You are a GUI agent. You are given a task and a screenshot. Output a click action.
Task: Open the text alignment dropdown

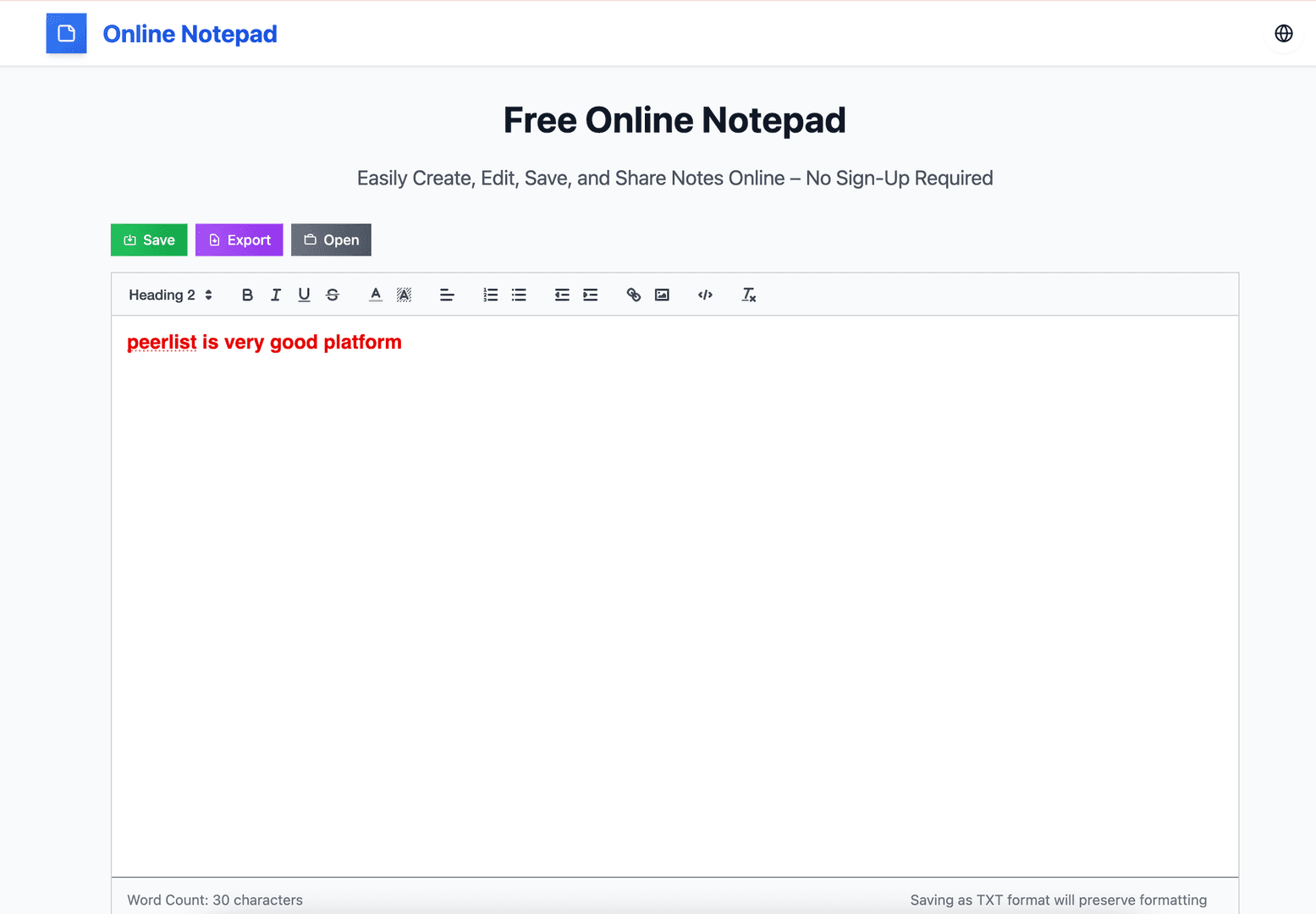click(447, 295)
